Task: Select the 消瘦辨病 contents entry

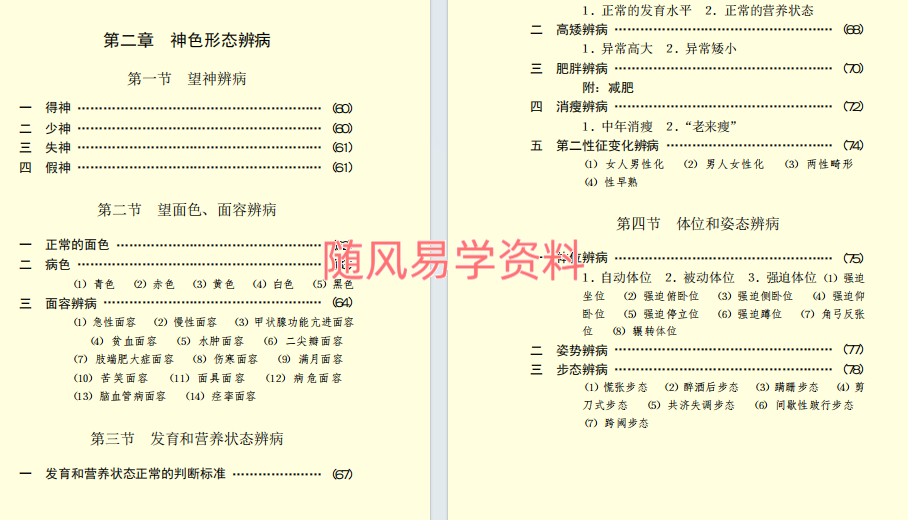Action: pyautogui.click(x=582, y=106)
